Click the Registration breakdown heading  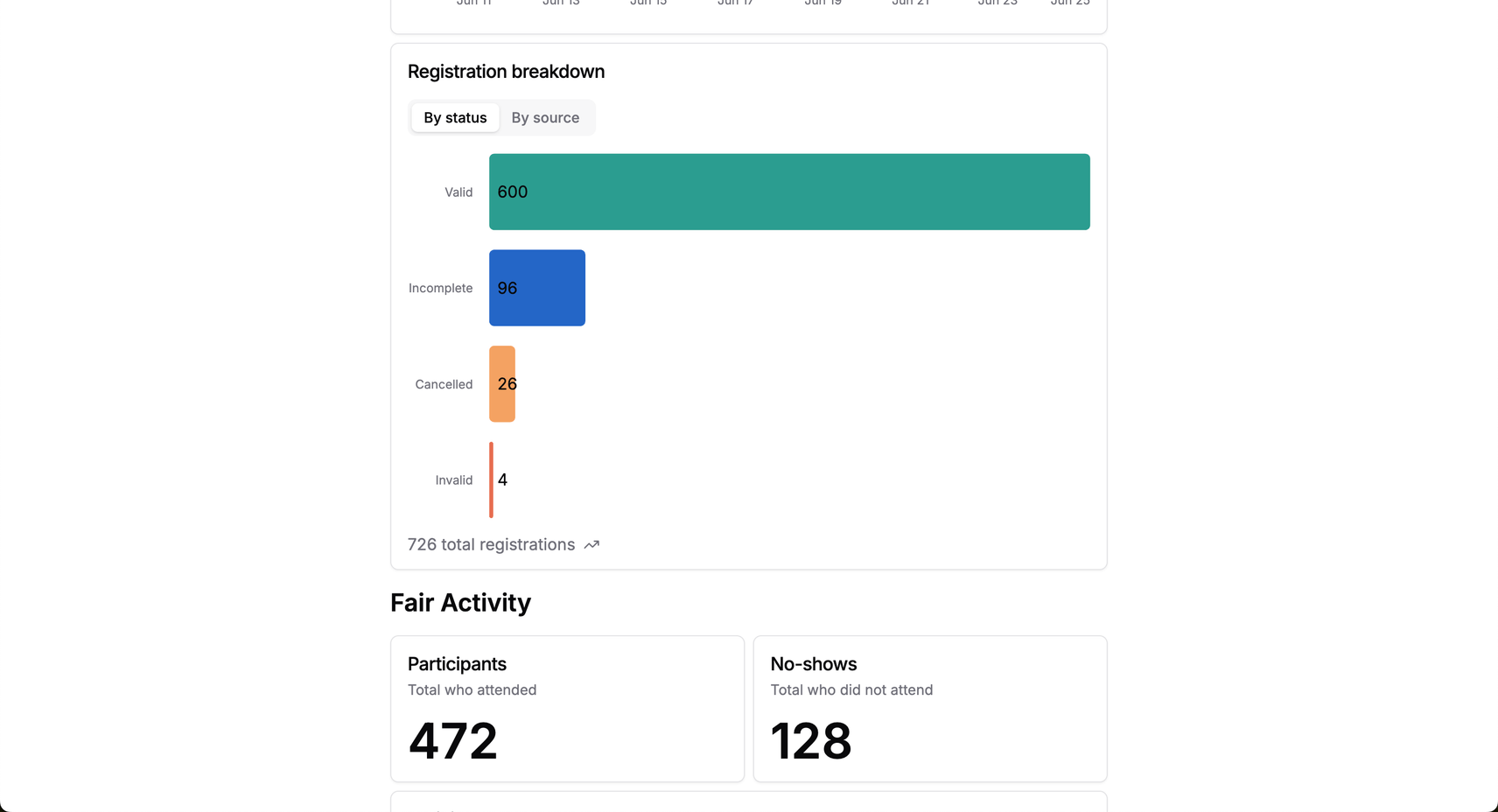(x=506, y=72)
